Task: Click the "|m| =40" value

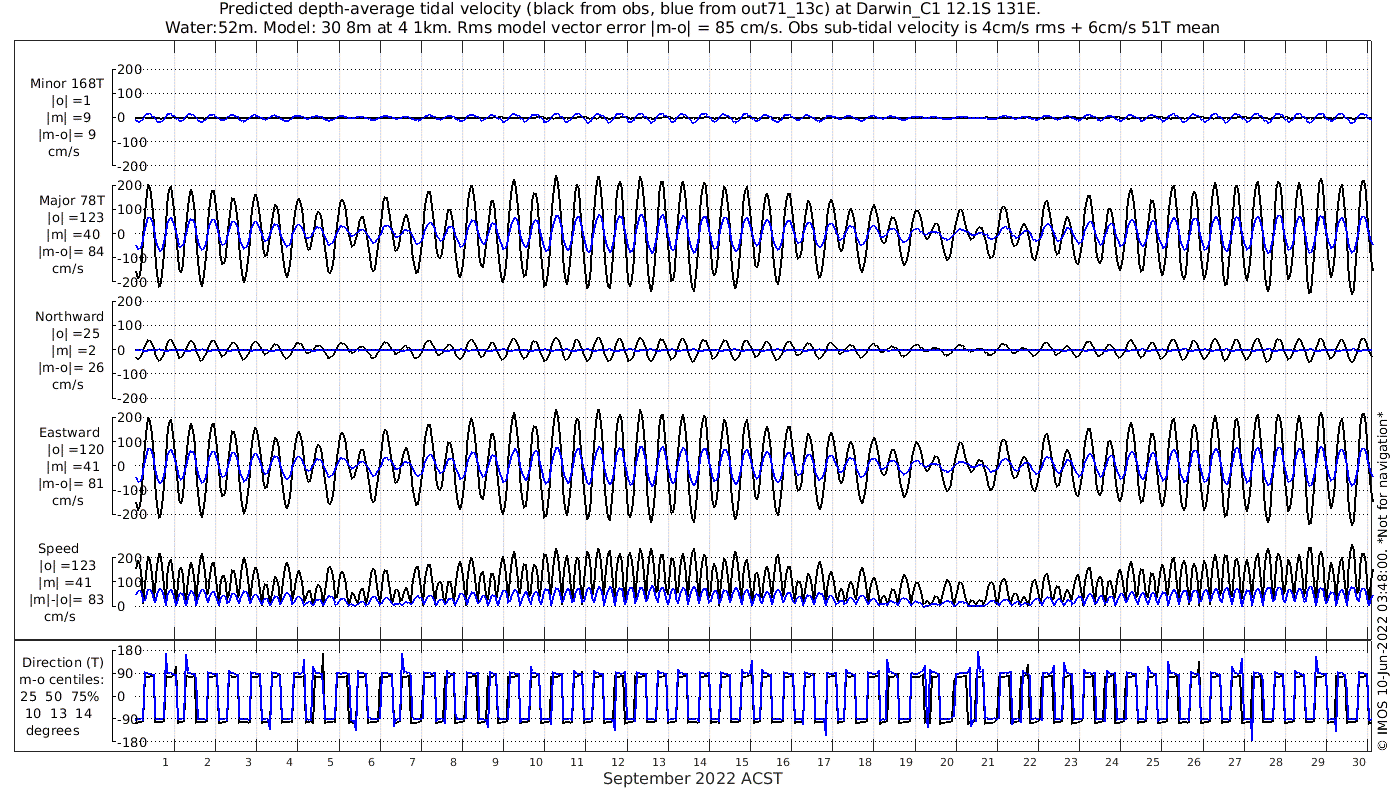Action: pos(73,234)
